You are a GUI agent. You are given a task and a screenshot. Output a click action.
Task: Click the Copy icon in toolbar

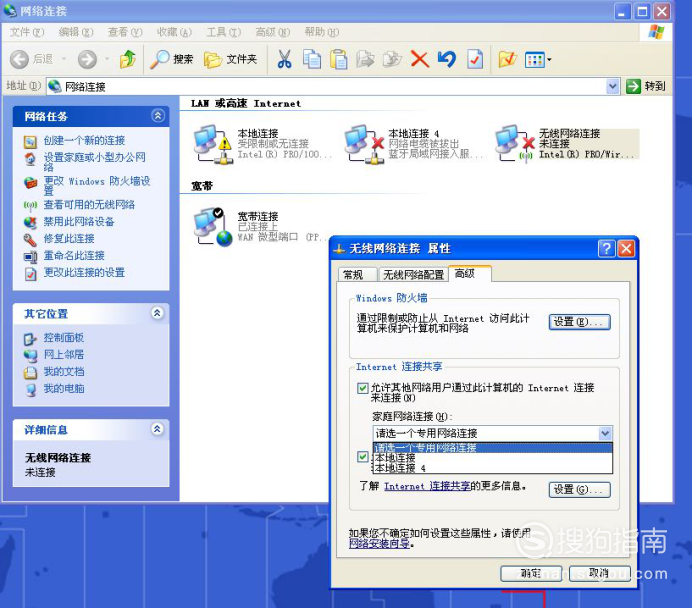point(312,59)
